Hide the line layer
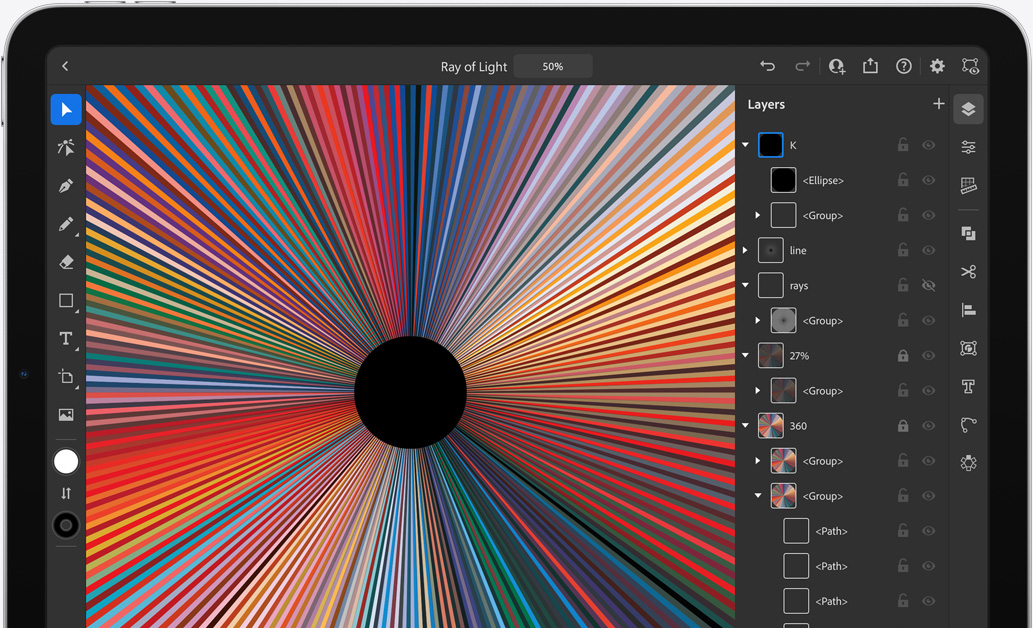Screen dimensions: 1033x628 coord(928,250)
